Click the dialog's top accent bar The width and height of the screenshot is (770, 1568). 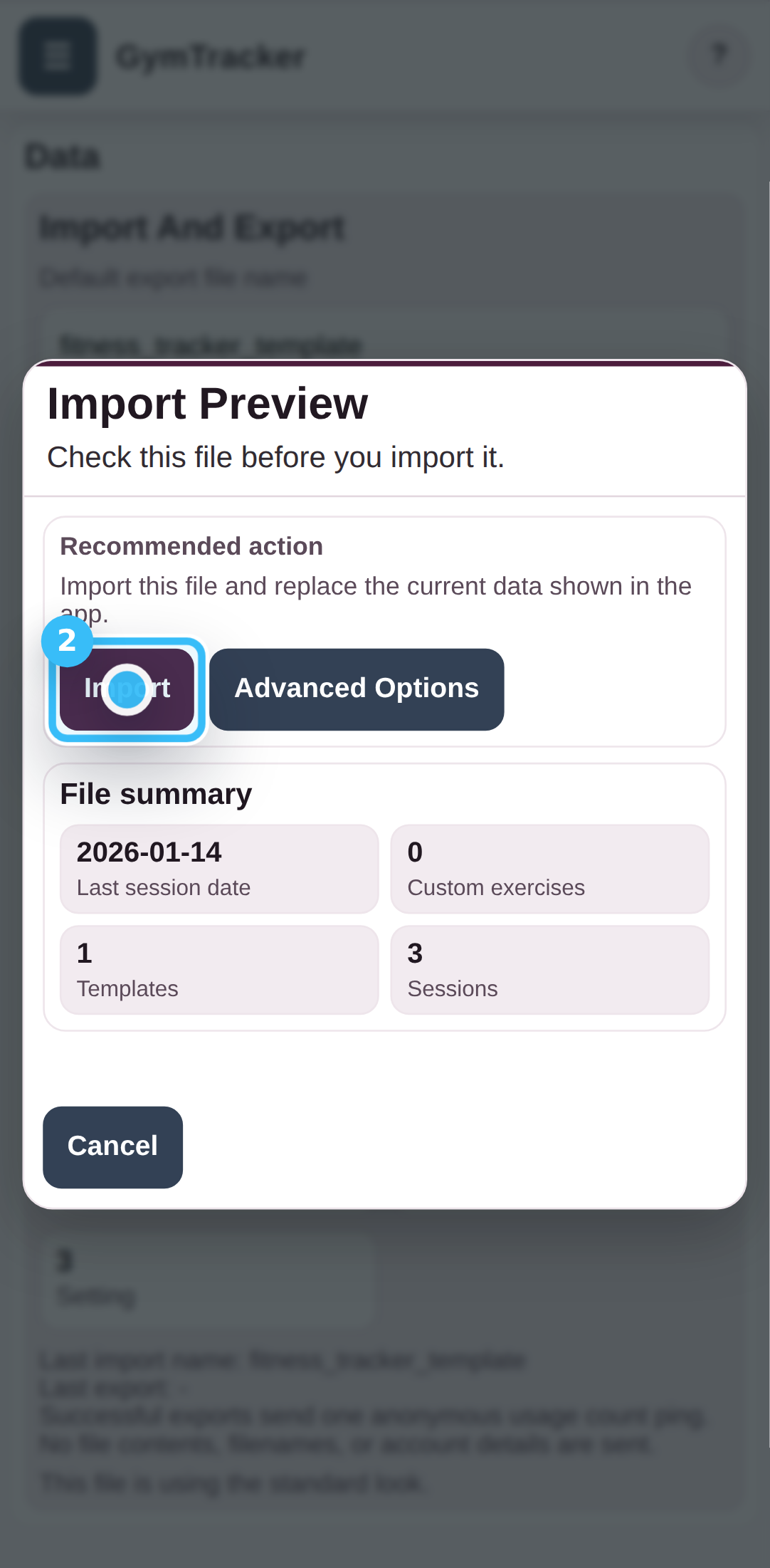click(385, 363)
